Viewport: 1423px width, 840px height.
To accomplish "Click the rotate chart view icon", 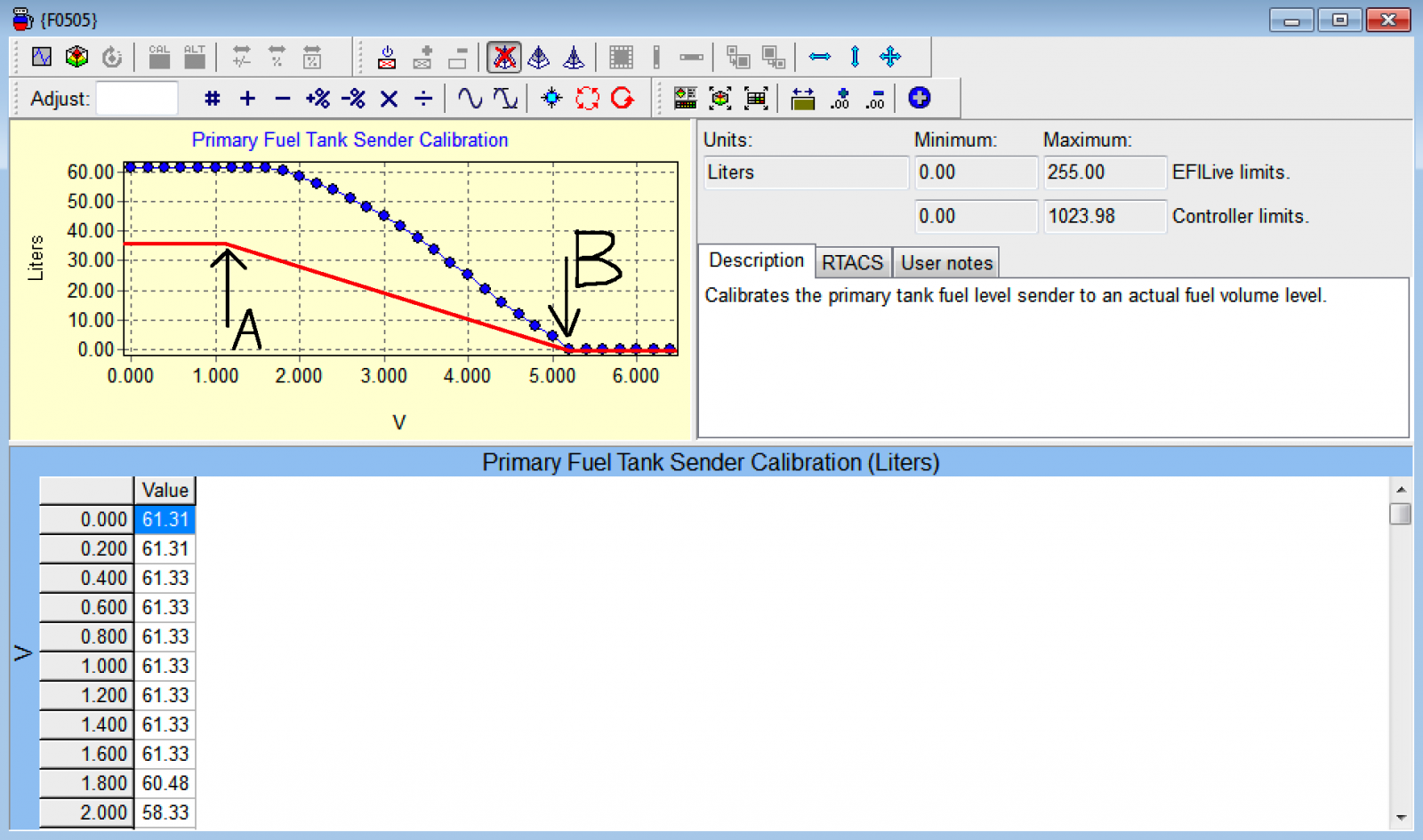I will [x=112, y=57].
